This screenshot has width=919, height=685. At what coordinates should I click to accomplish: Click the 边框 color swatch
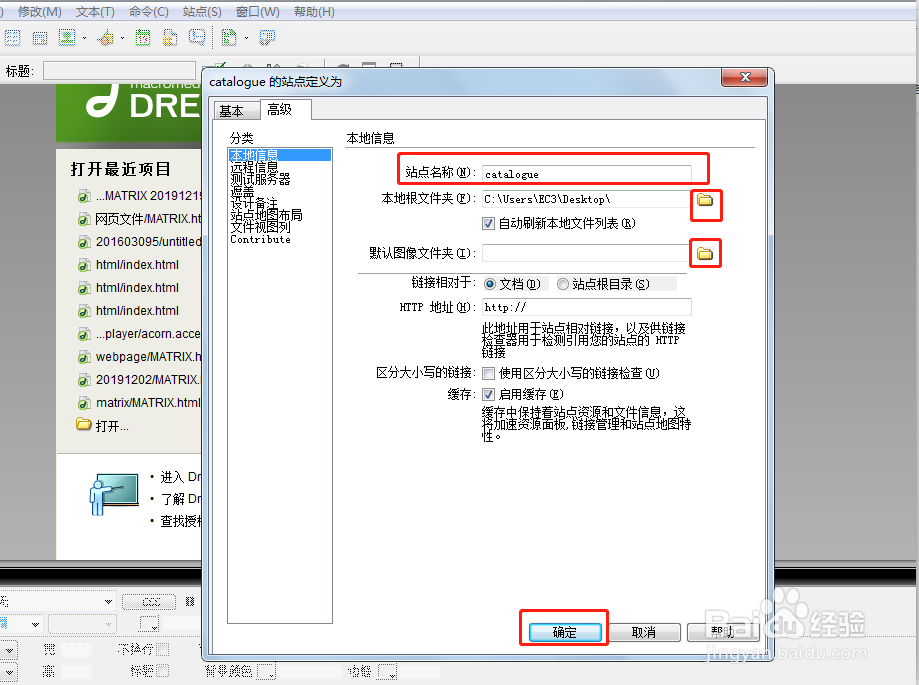coord(388,671)
